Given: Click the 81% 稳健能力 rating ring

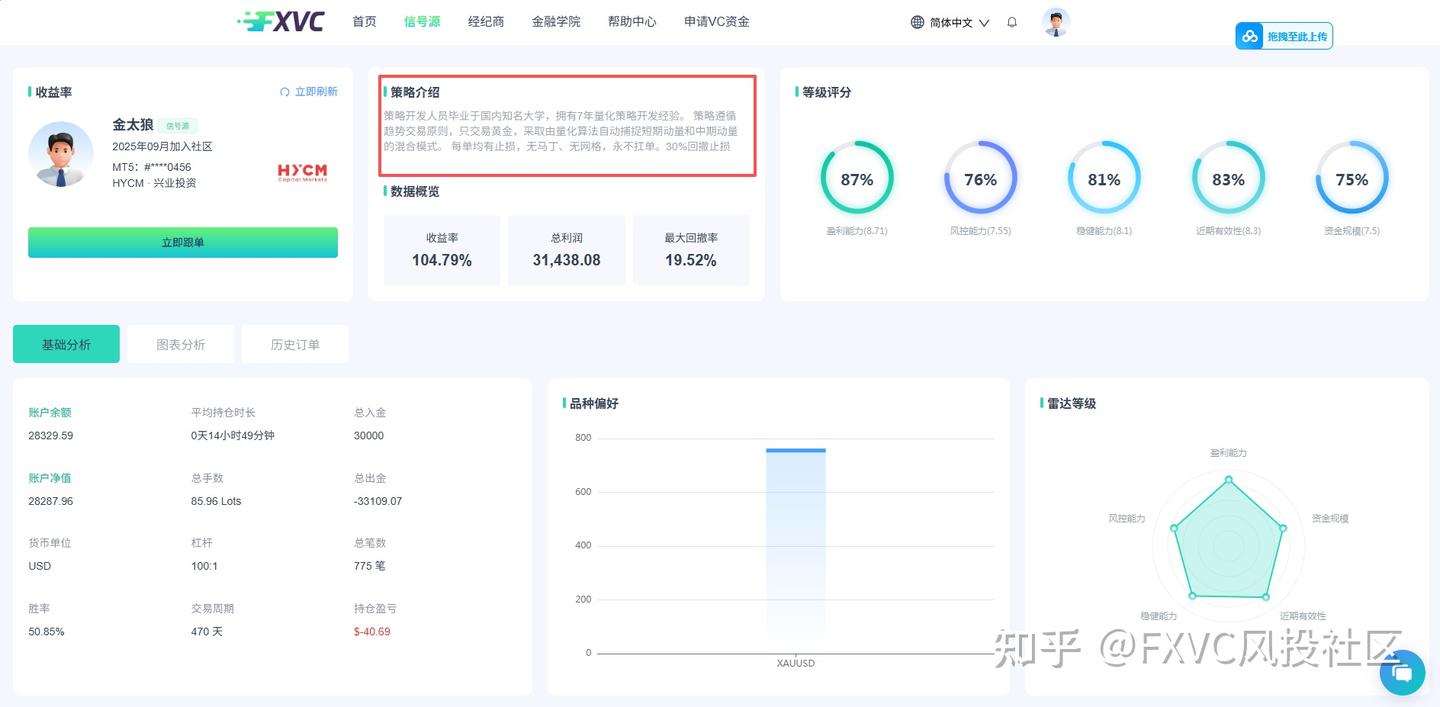Looking at the screenshot, I should coord(1104,178).
